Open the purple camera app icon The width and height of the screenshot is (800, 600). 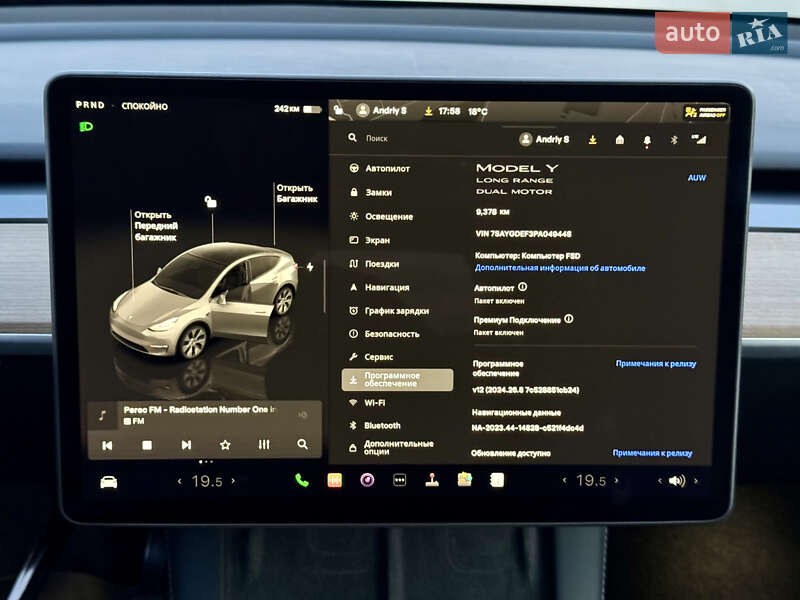tap(367, 480)
